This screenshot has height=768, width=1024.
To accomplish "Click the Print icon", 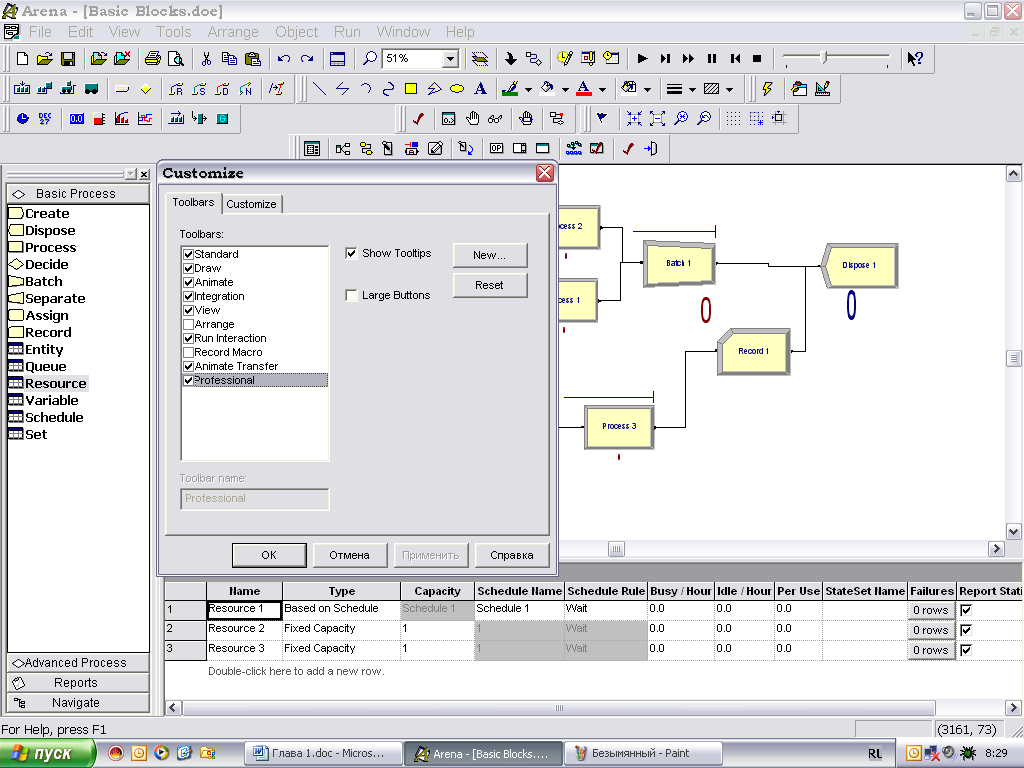I will [x=153, y=59].
